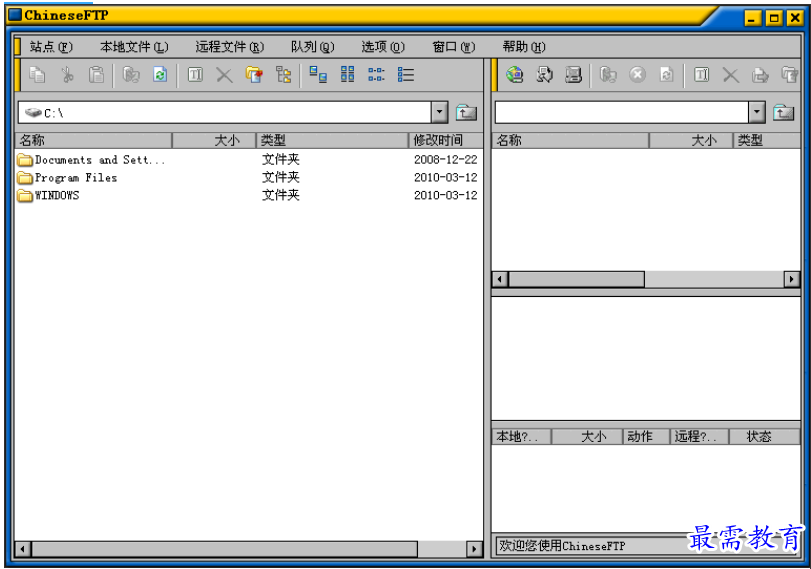Click remote pane scrollbar right arrow
The width and height of the screenshot is (811, 569).
[792, 279]
